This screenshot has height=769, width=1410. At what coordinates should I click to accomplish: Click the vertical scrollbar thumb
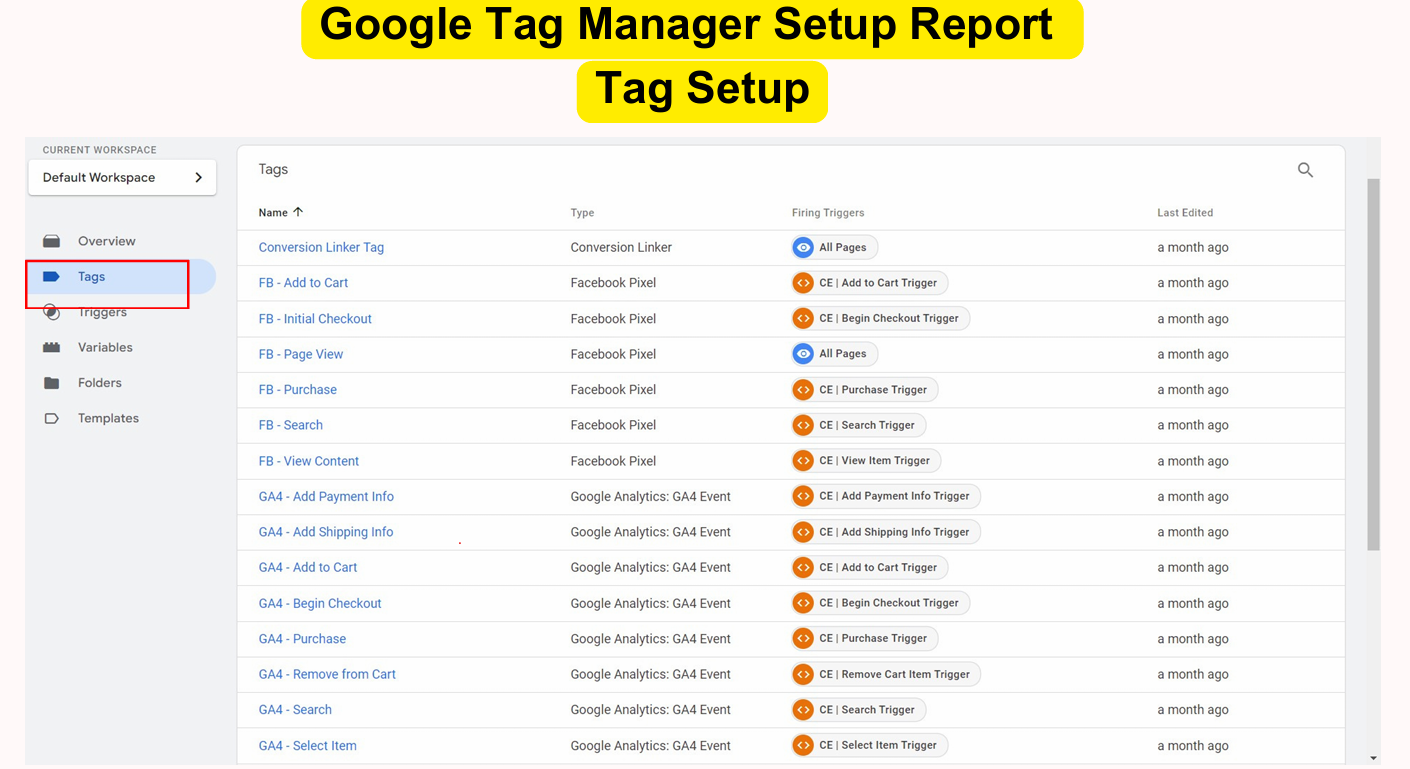(x=1373, y=365)
